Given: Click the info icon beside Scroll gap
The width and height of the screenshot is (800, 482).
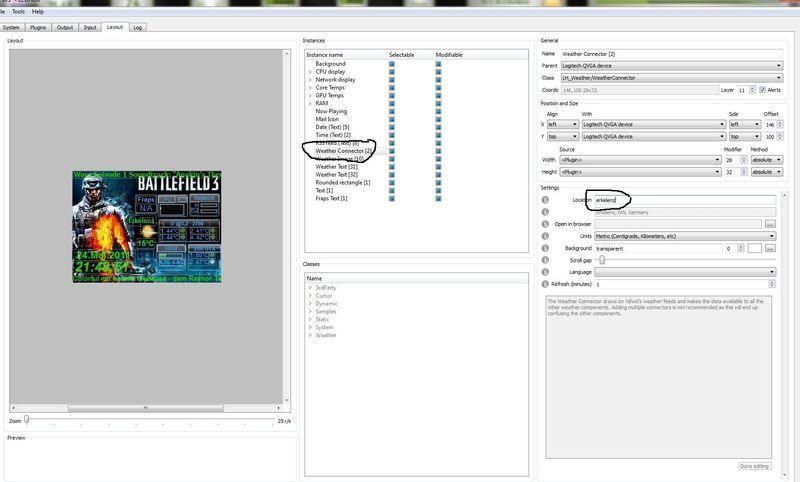Looking at the screenshot, I should [545, 260].
